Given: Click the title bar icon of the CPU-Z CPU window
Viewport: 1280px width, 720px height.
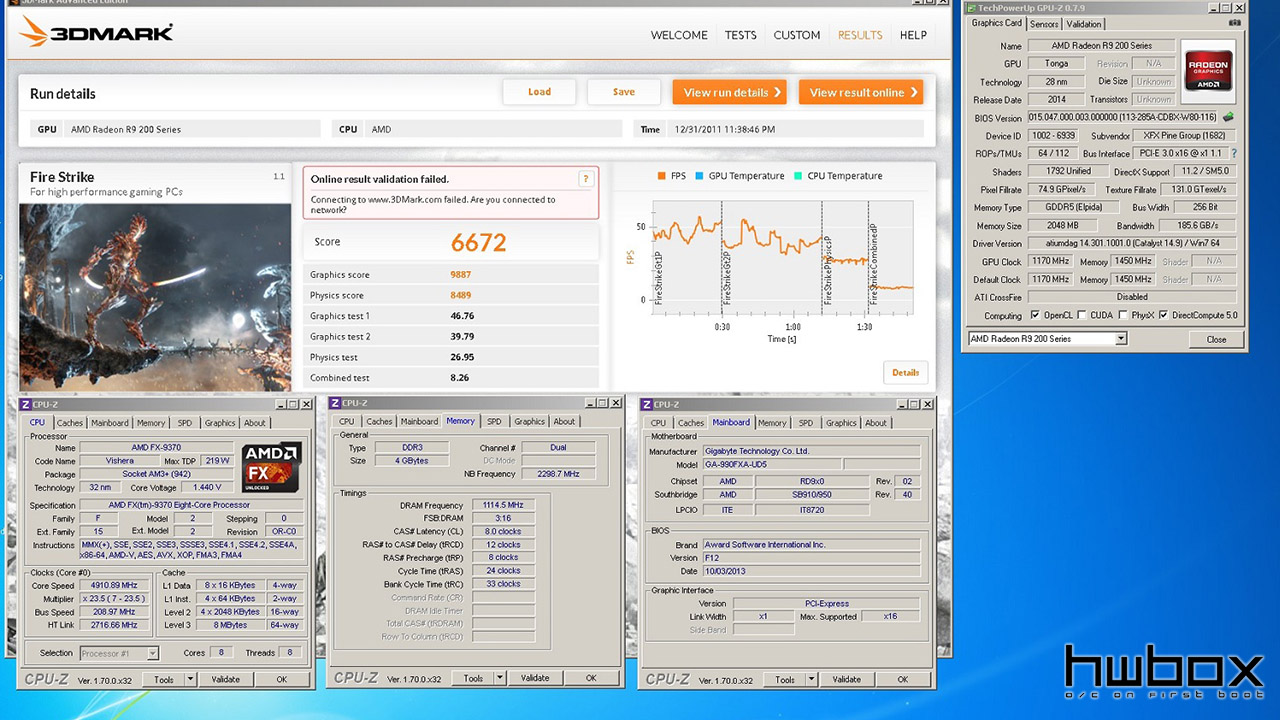Looking at the screenshot, I should click(25, 404).
